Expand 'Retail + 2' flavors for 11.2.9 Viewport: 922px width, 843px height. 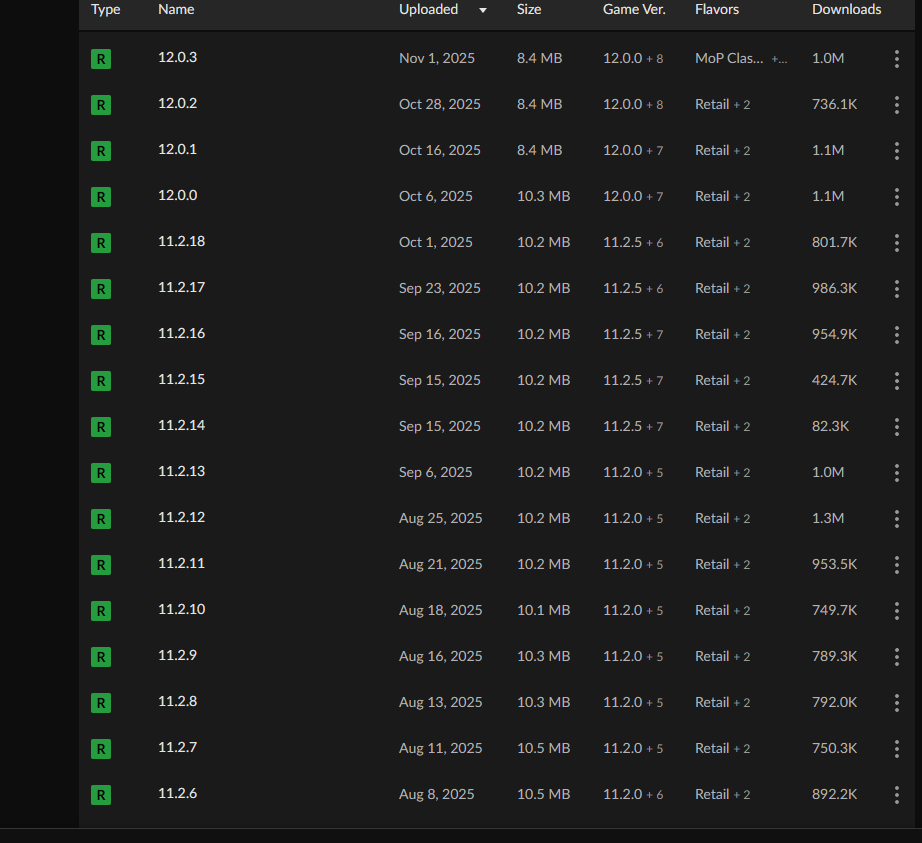pos(723,657)
